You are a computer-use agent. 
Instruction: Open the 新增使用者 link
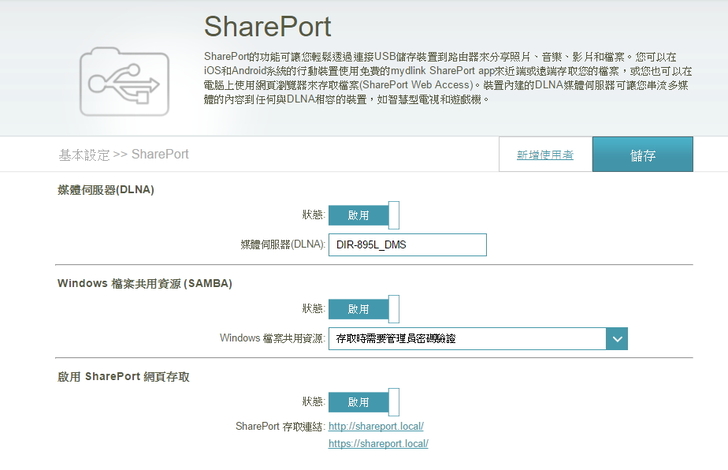pos(545,155)
